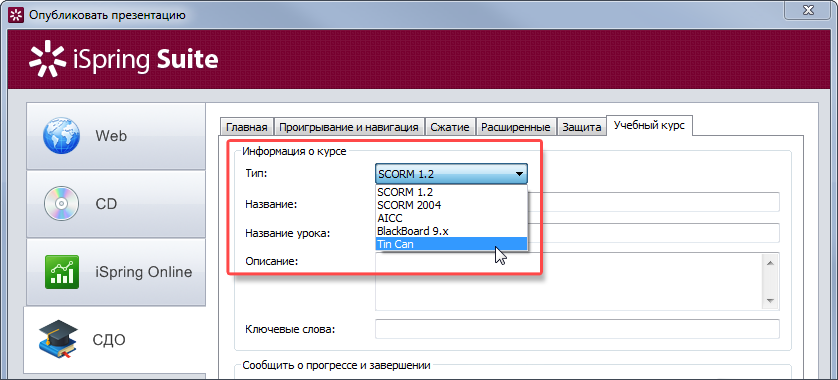Click the Ключевые слова input field
The height and width of the screenshot is (380, 838).
point(577,328)
